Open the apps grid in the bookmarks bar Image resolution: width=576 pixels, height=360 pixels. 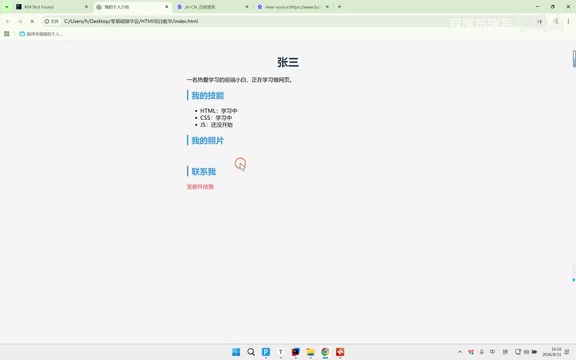(7, 34)
